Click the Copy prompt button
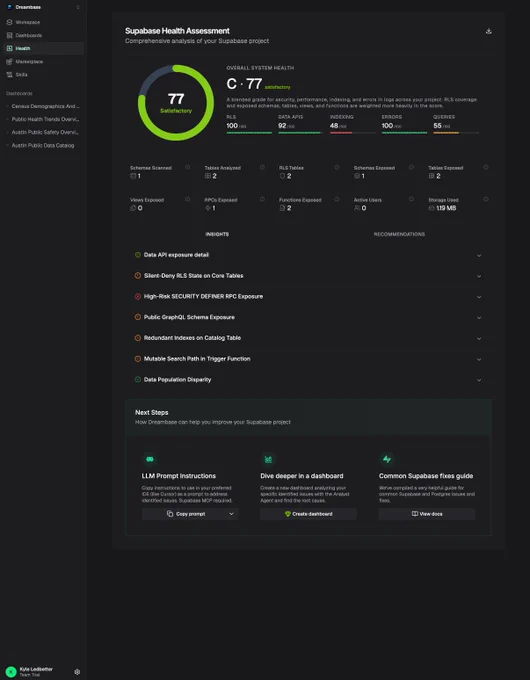Screen dimensions: 530x680 tap(184, 514)
